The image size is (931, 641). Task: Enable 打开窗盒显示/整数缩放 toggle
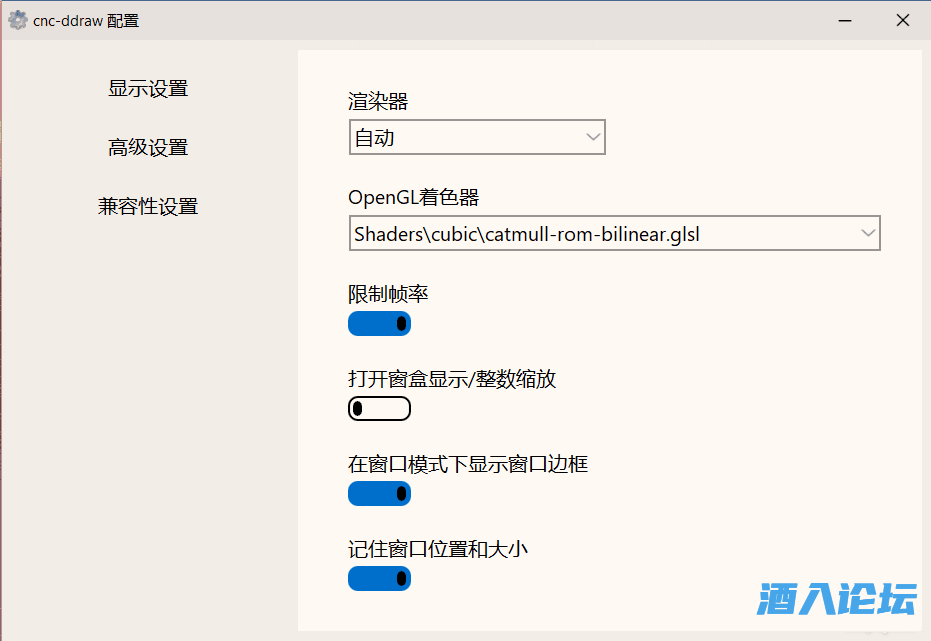379,408
